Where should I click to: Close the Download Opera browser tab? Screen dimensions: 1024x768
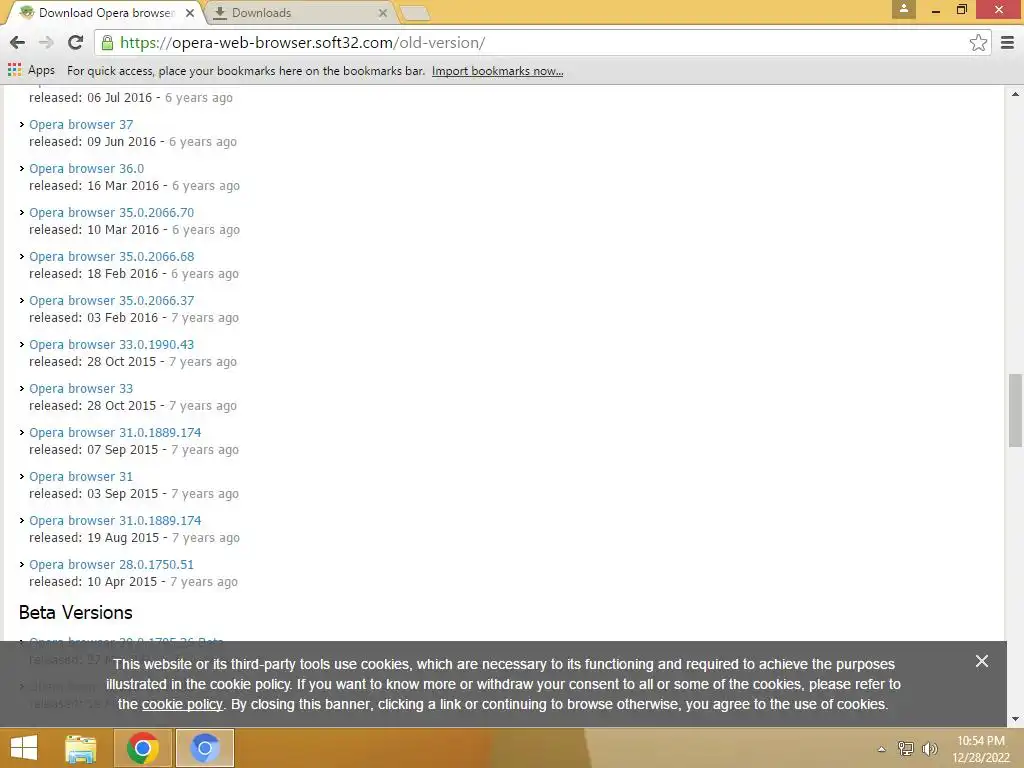coord(190,12)
